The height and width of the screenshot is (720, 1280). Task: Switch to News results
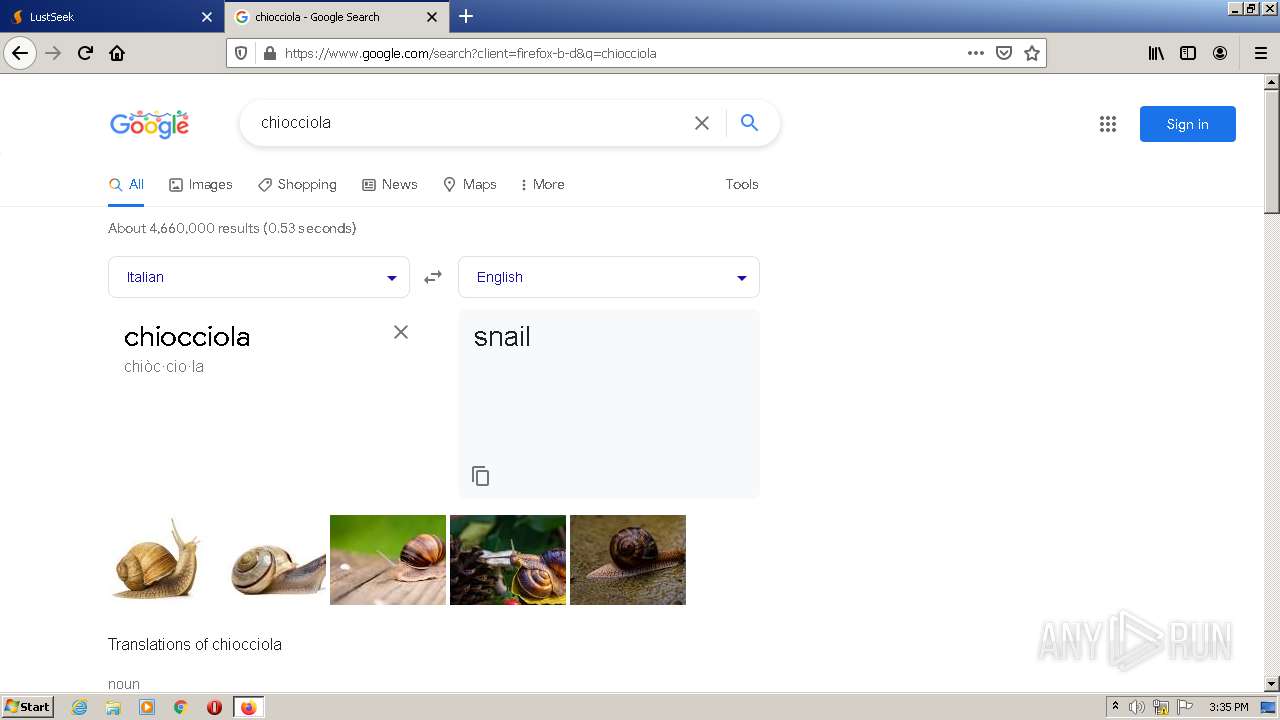(390, 184)
